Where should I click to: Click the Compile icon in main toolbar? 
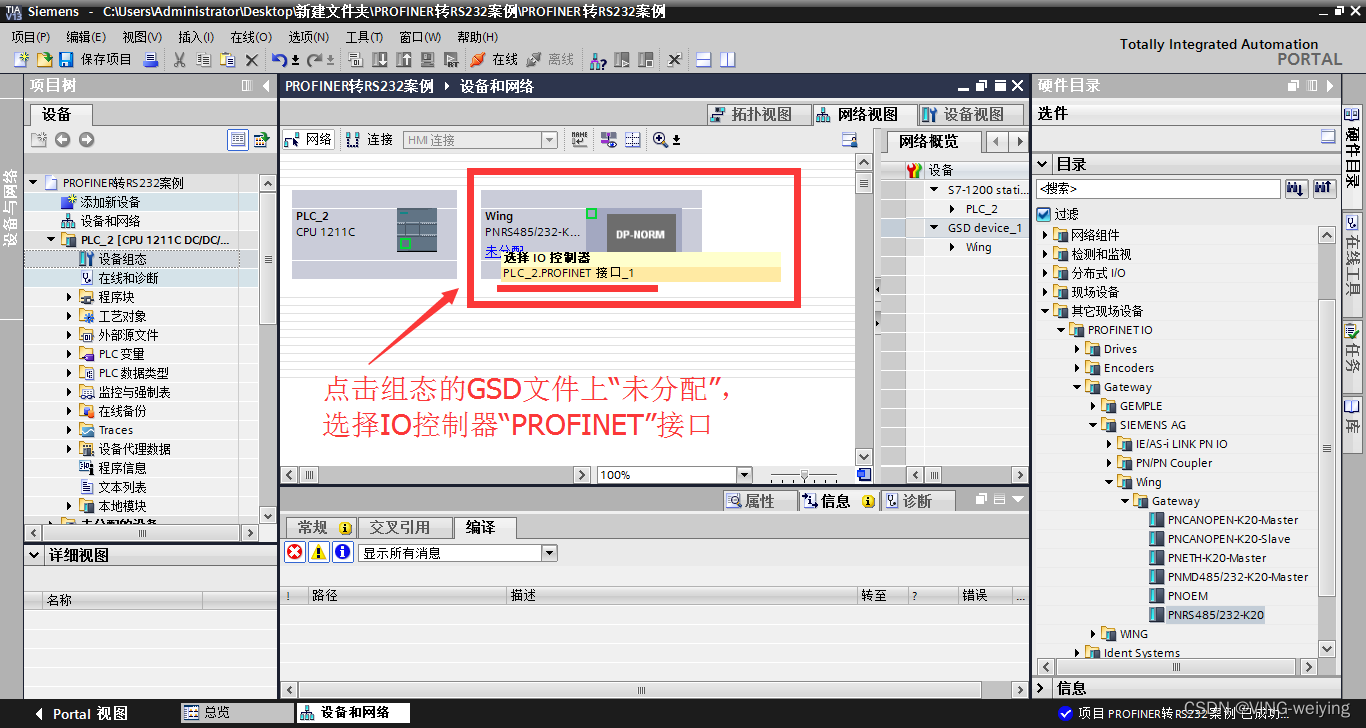(x=356, y=60)
